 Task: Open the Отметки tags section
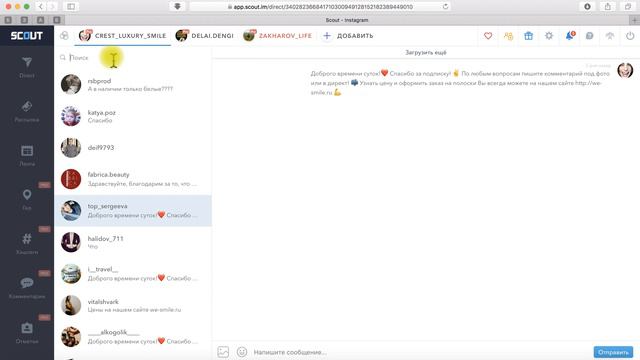coord(27,333)
